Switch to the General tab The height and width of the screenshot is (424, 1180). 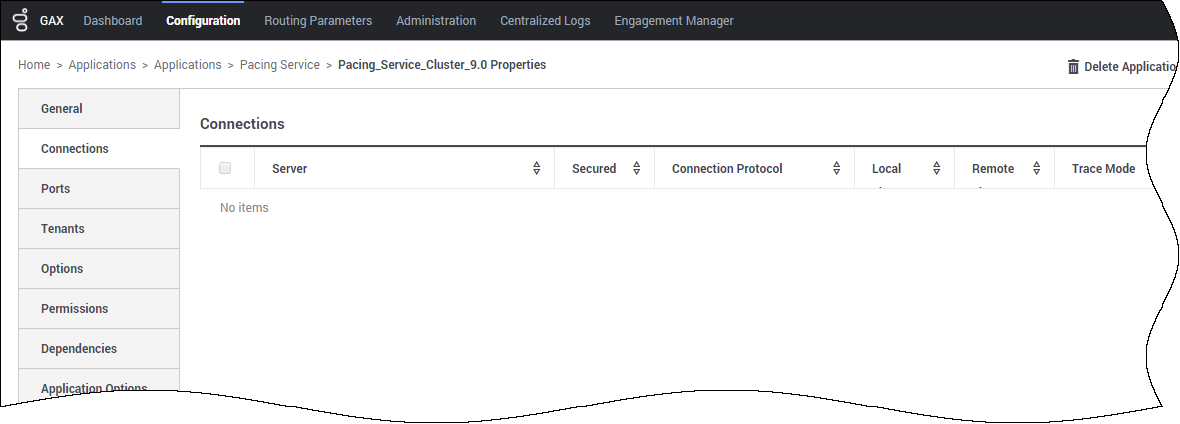tap(99, 108)
